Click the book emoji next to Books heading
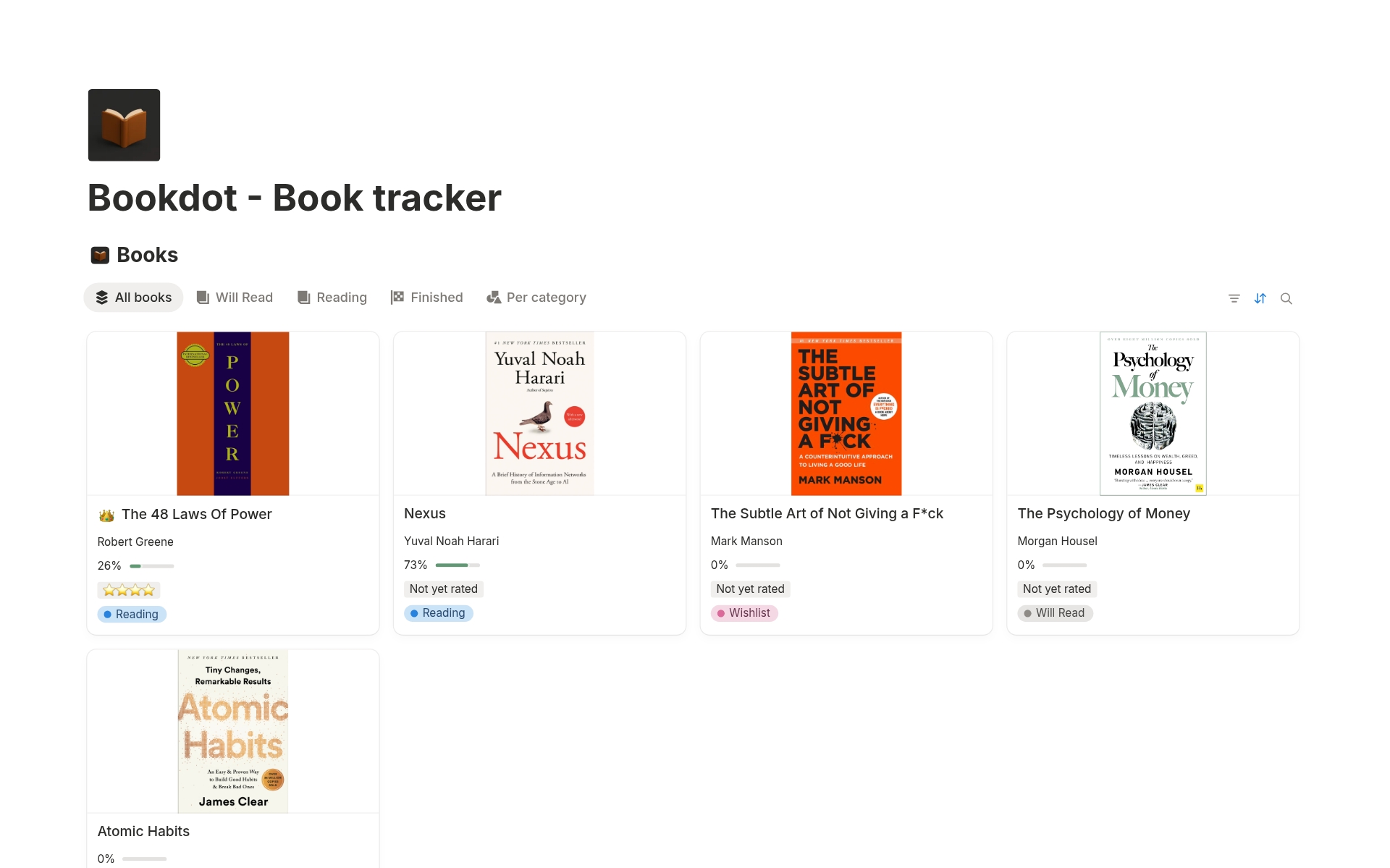1390x868 pixels. point(99,254)
